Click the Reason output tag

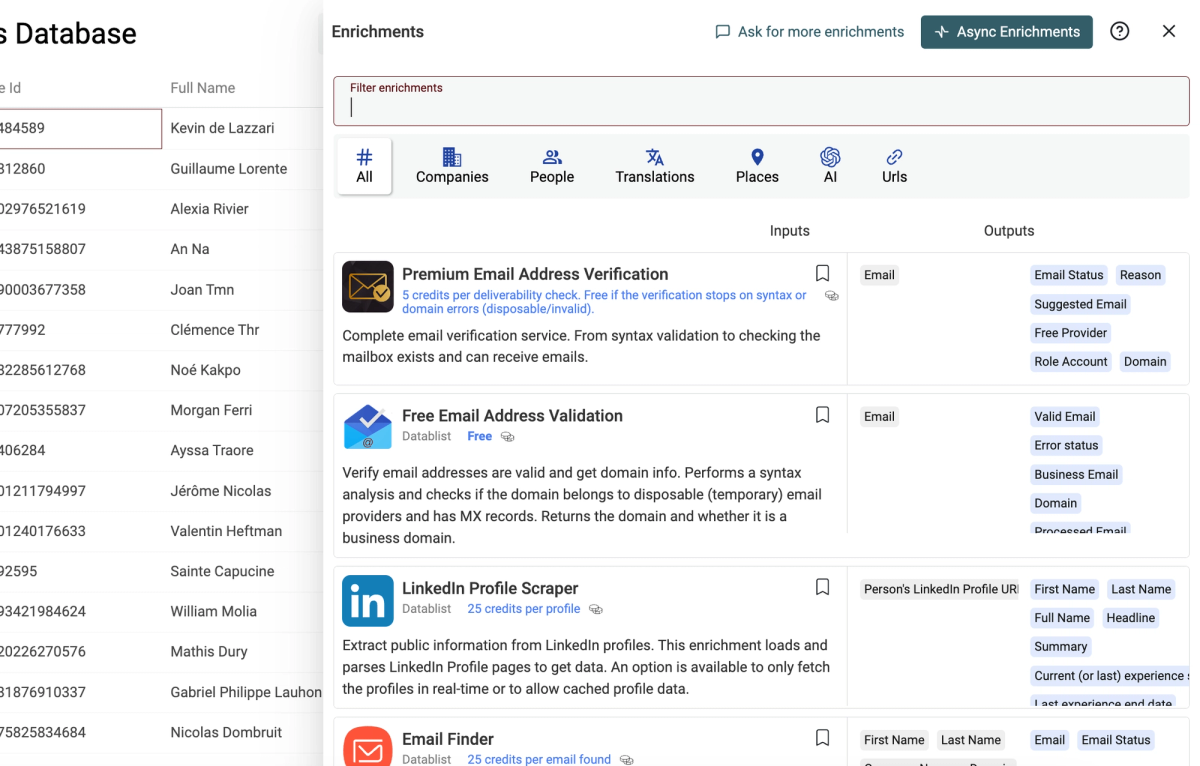[1140, 275]
